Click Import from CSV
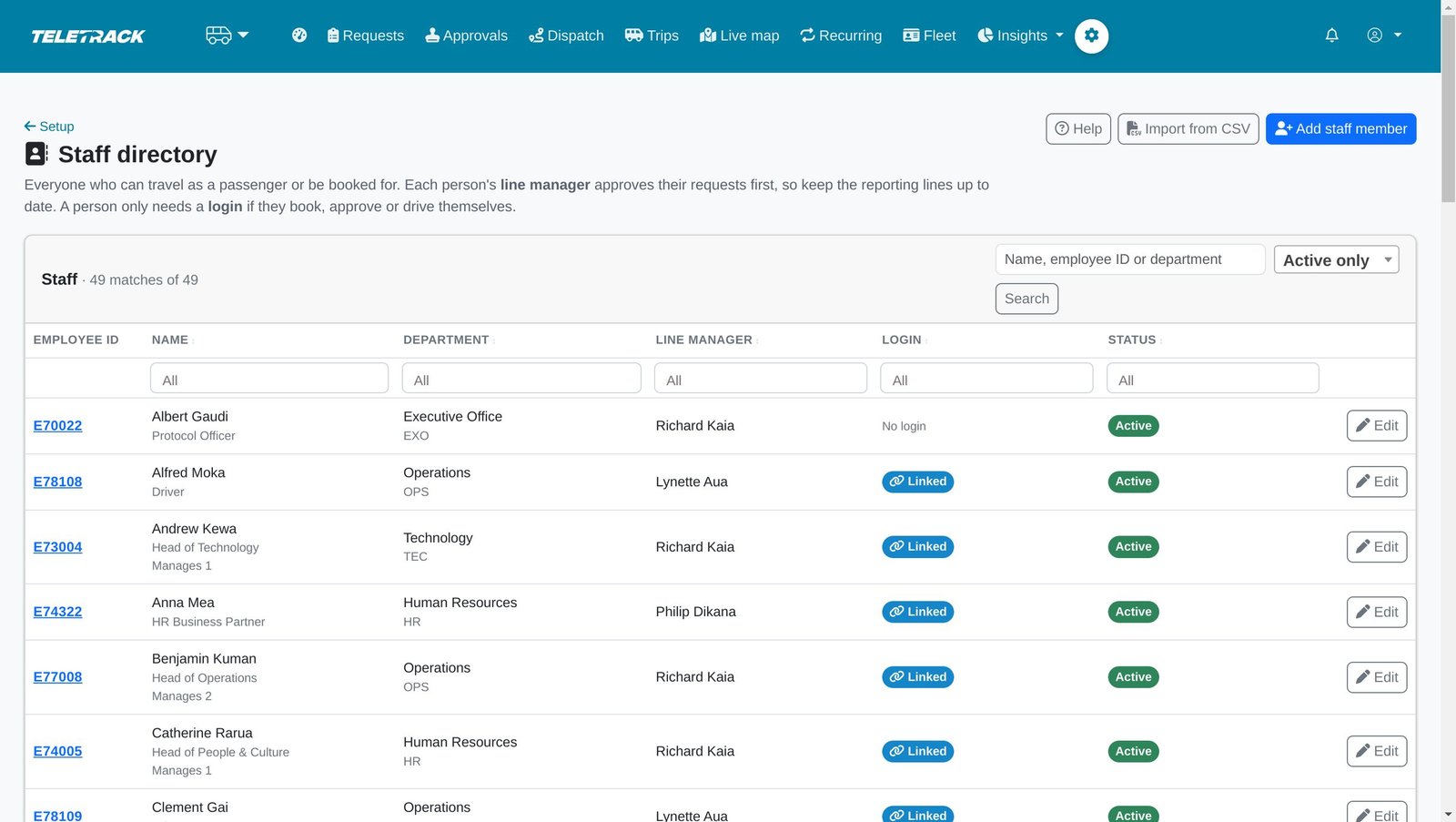The width and height of the screenshot is (1456, 822). click(1188, 128)
